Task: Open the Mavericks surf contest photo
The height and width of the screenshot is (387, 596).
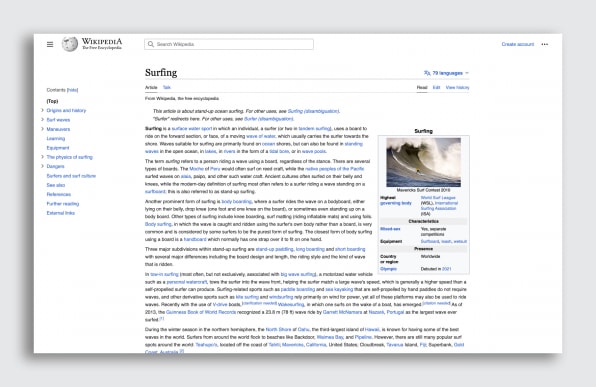Action: coord(423,162)
